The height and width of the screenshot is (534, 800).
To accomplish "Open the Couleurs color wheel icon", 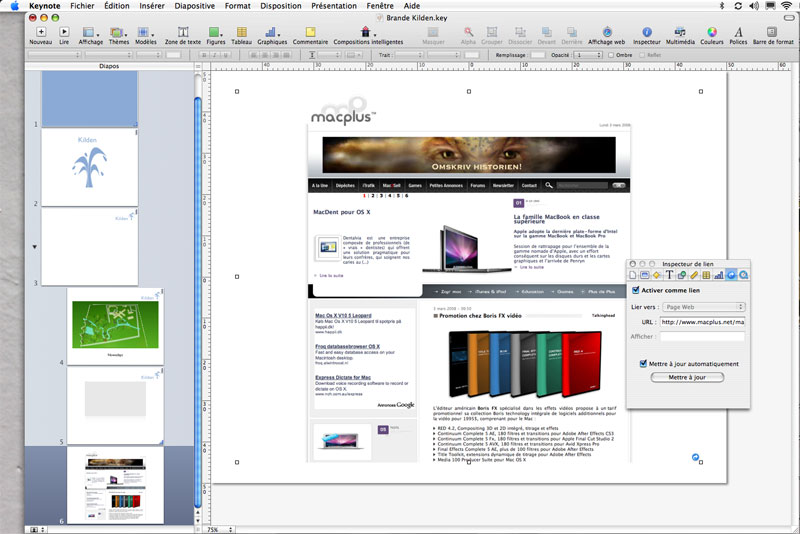I will tap(712, 32).
